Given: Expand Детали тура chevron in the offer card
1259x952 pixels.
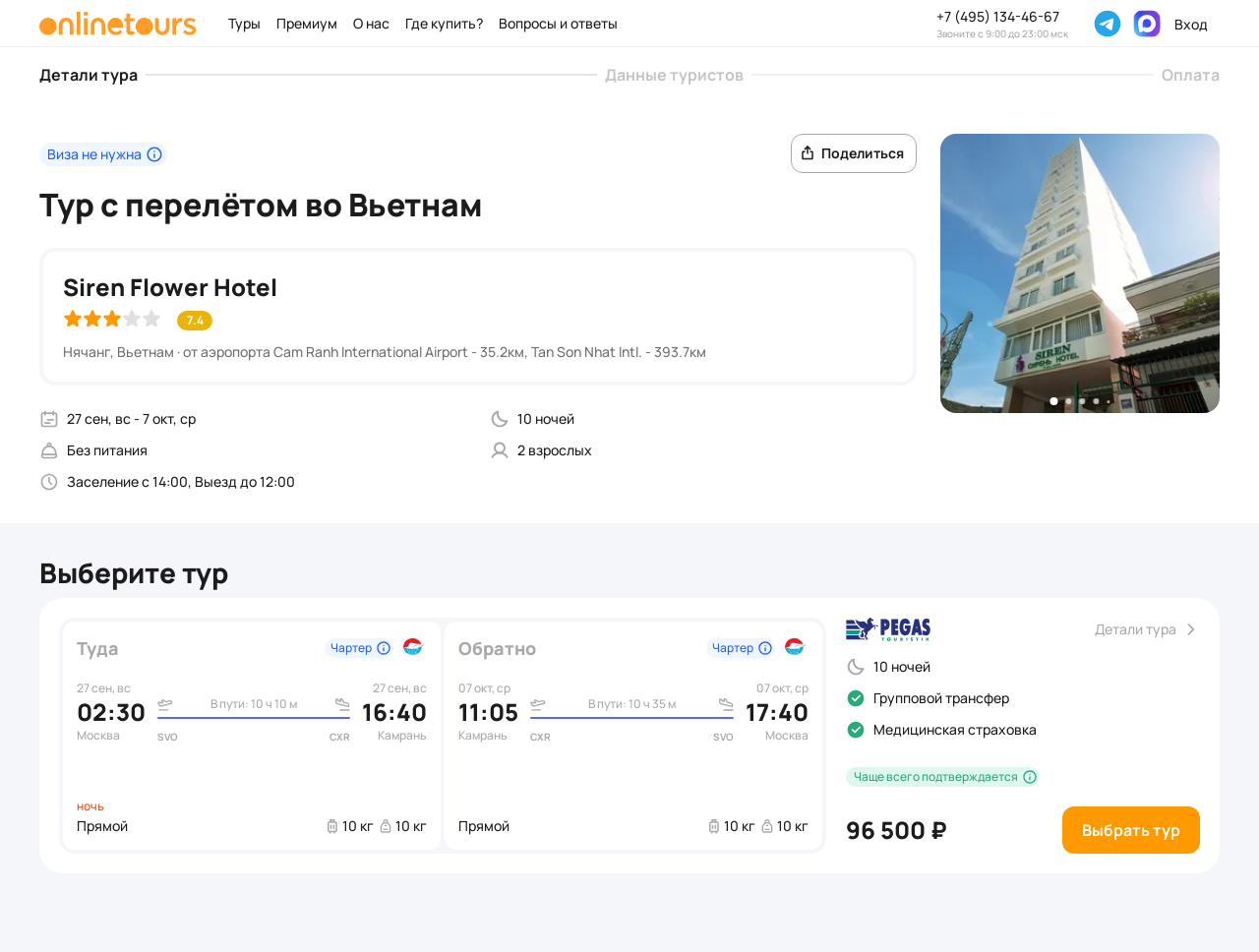Looking at the screenshot, I should pyautogui.click(x=1191, y=629).
